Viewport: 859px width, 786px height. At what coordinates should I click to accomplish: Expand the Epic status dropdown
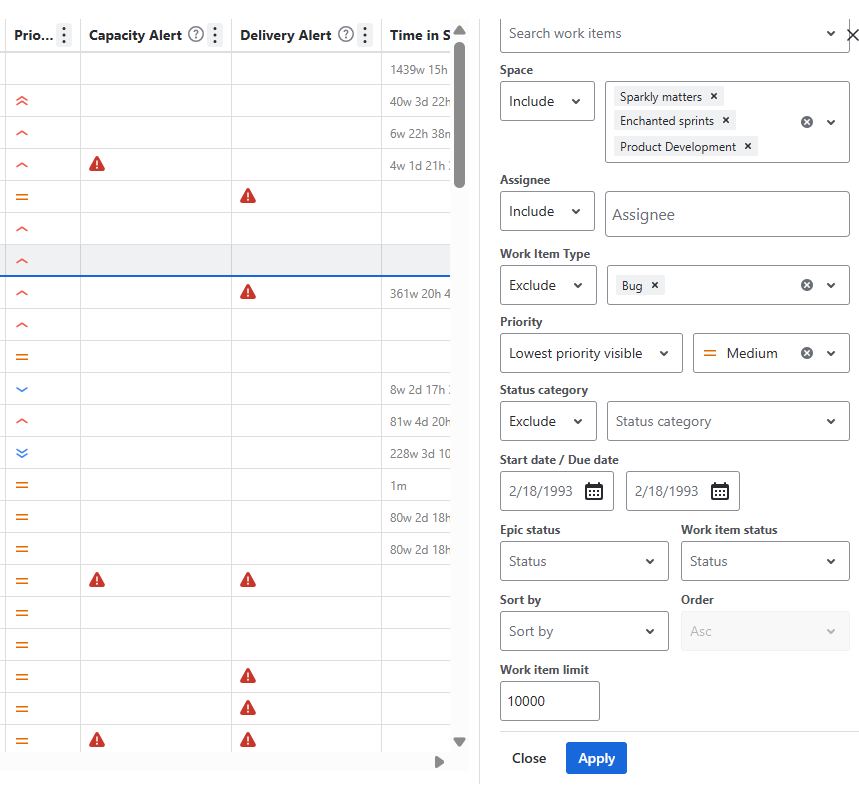pos(584,561)
